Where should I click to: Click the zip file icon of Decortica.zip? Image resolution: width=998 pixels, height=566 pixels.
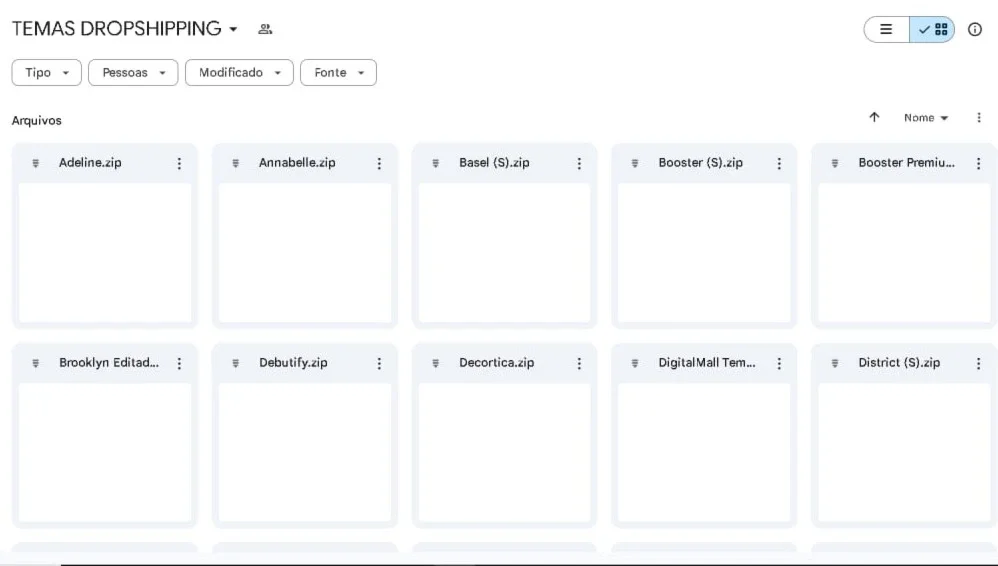point(435,364)
